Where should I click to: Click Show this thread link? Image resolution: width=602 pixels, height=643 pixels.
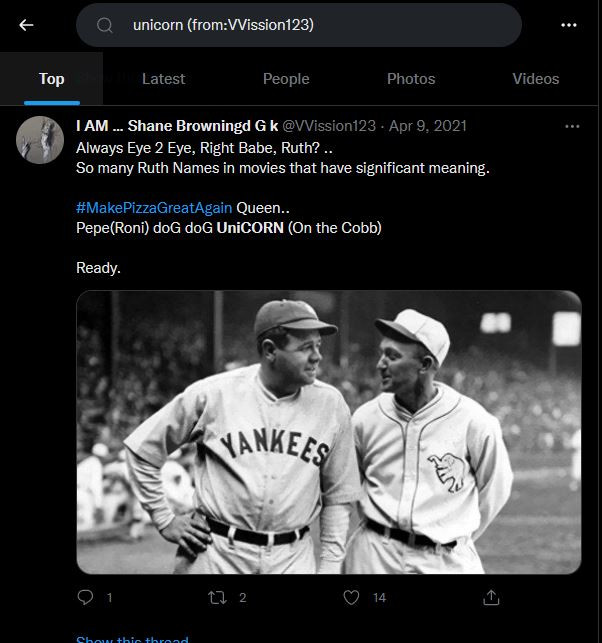point(132,638)
